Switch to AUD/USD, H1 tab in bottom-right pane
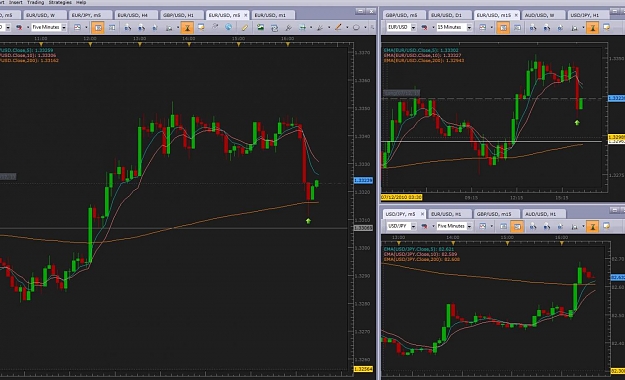Image resolution: width=625 pixels, height=380 pixels. (543, 214)
